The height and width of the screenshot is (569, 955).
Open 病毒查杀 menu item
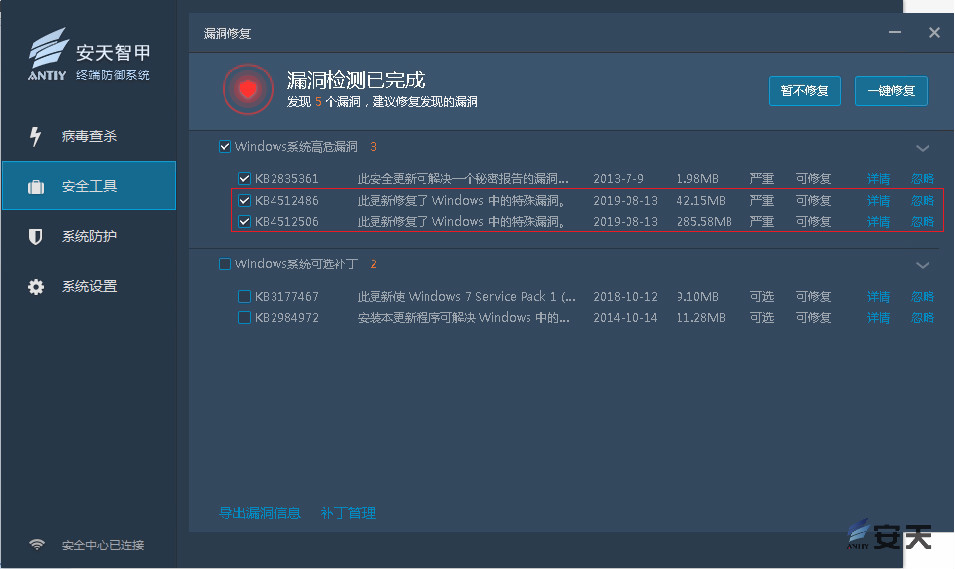pyautogui.click(x=89, y=136)
